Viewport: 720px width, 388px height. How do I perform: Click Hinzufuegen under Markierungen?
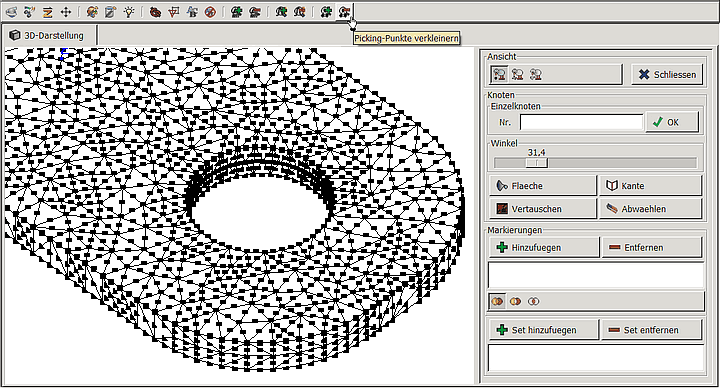[x=544, y=247]
